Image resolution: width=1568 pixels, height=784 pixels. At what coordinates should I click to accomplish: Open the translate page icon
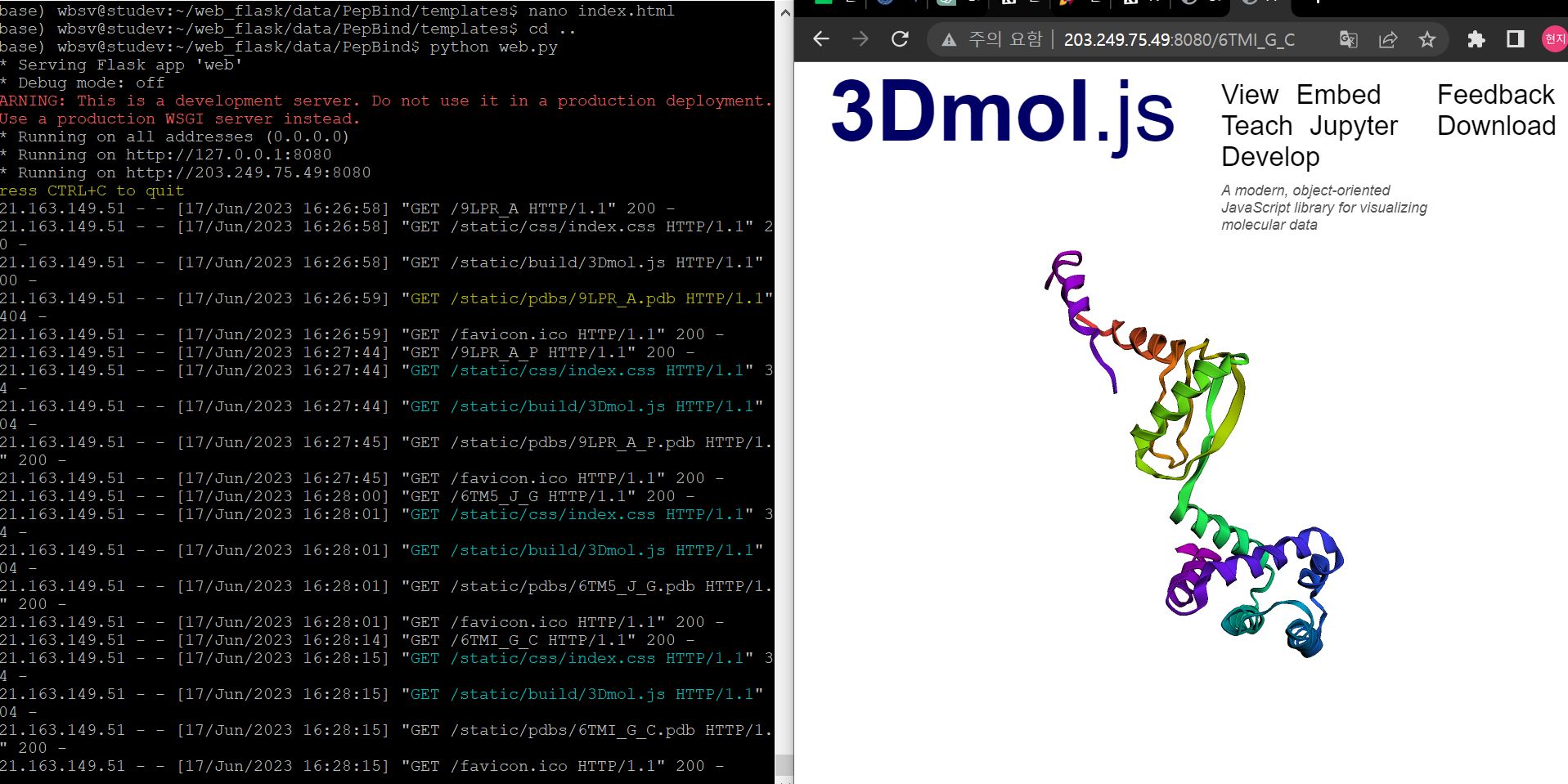[1349, 39]
